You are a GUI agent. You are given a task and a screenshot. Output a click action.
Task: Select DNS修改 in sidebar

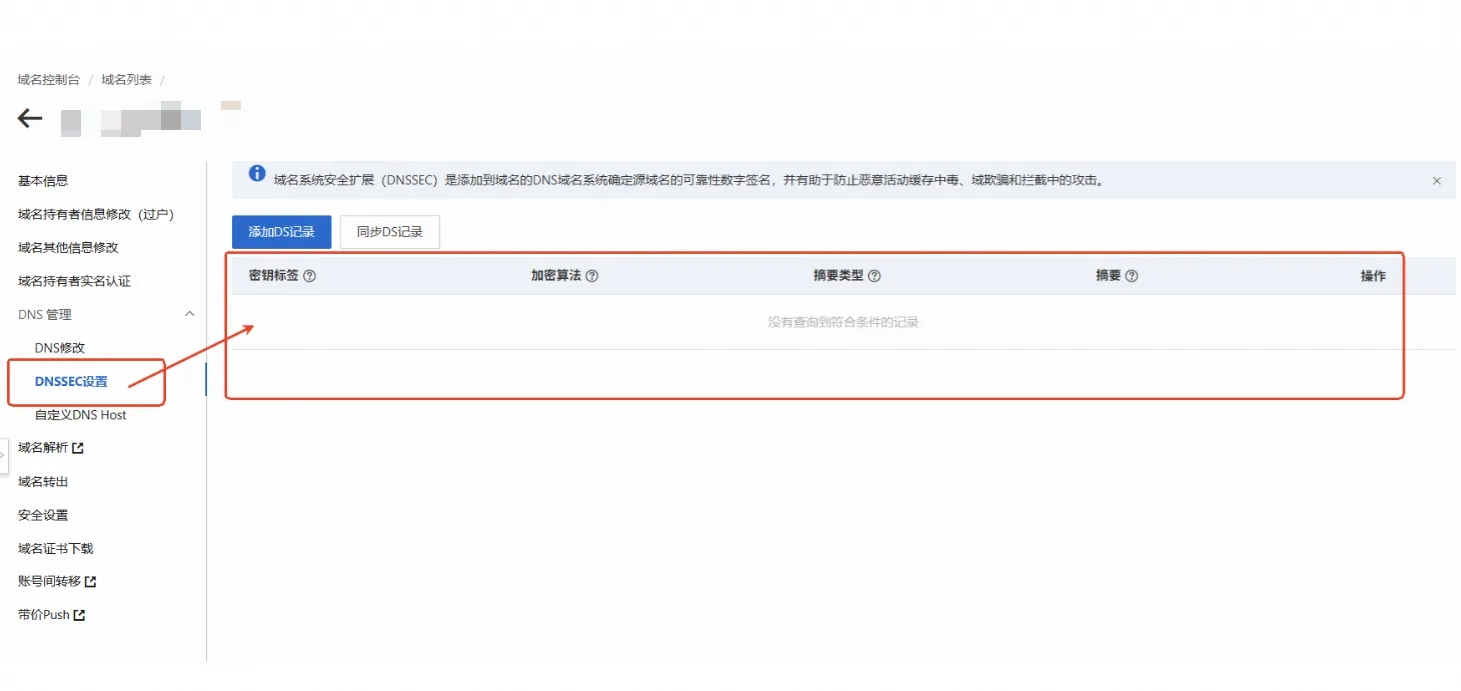(60, 348)
